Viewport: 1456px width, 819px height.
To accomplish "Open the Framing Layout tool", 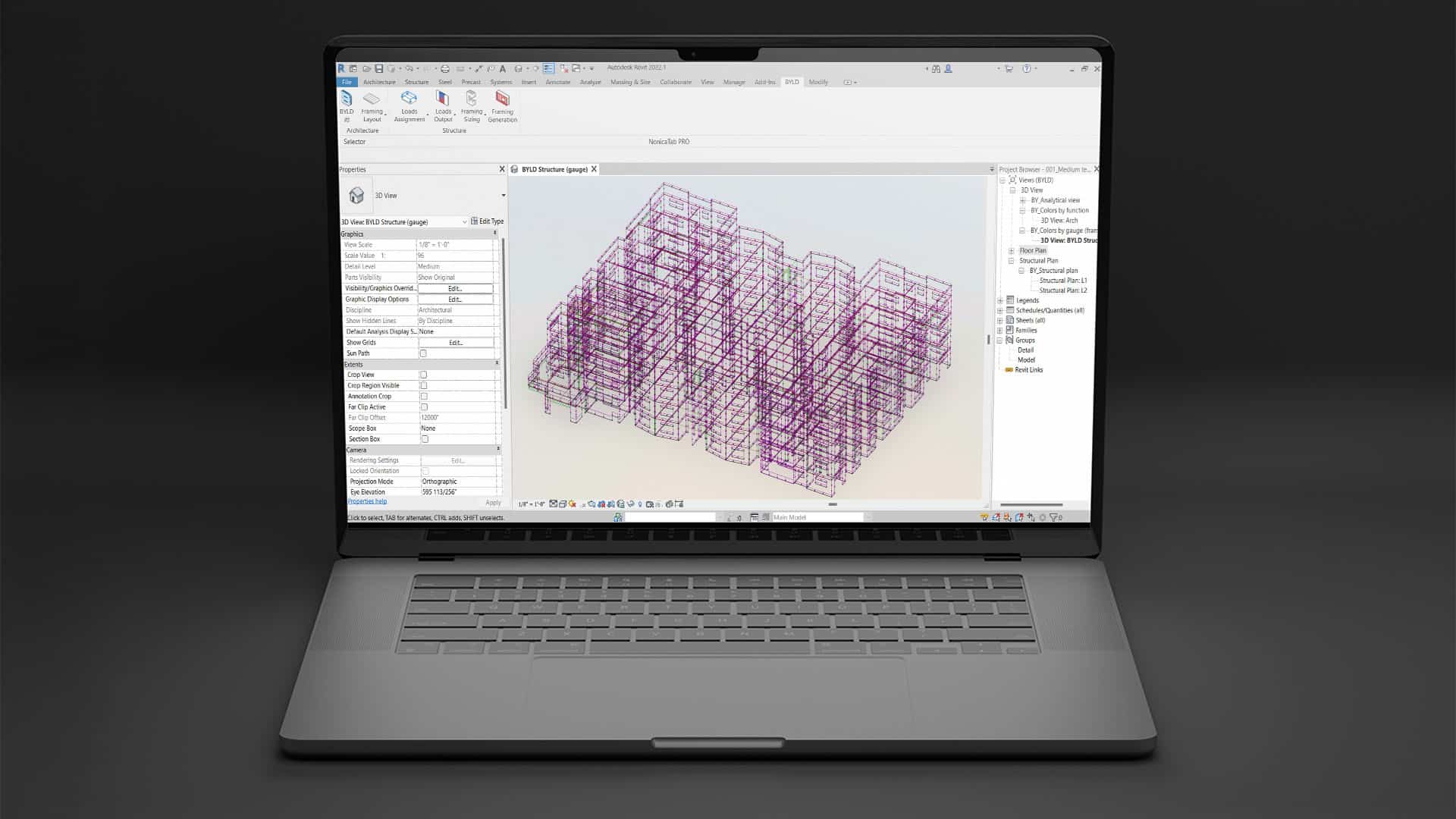I will tap(372, 99).
